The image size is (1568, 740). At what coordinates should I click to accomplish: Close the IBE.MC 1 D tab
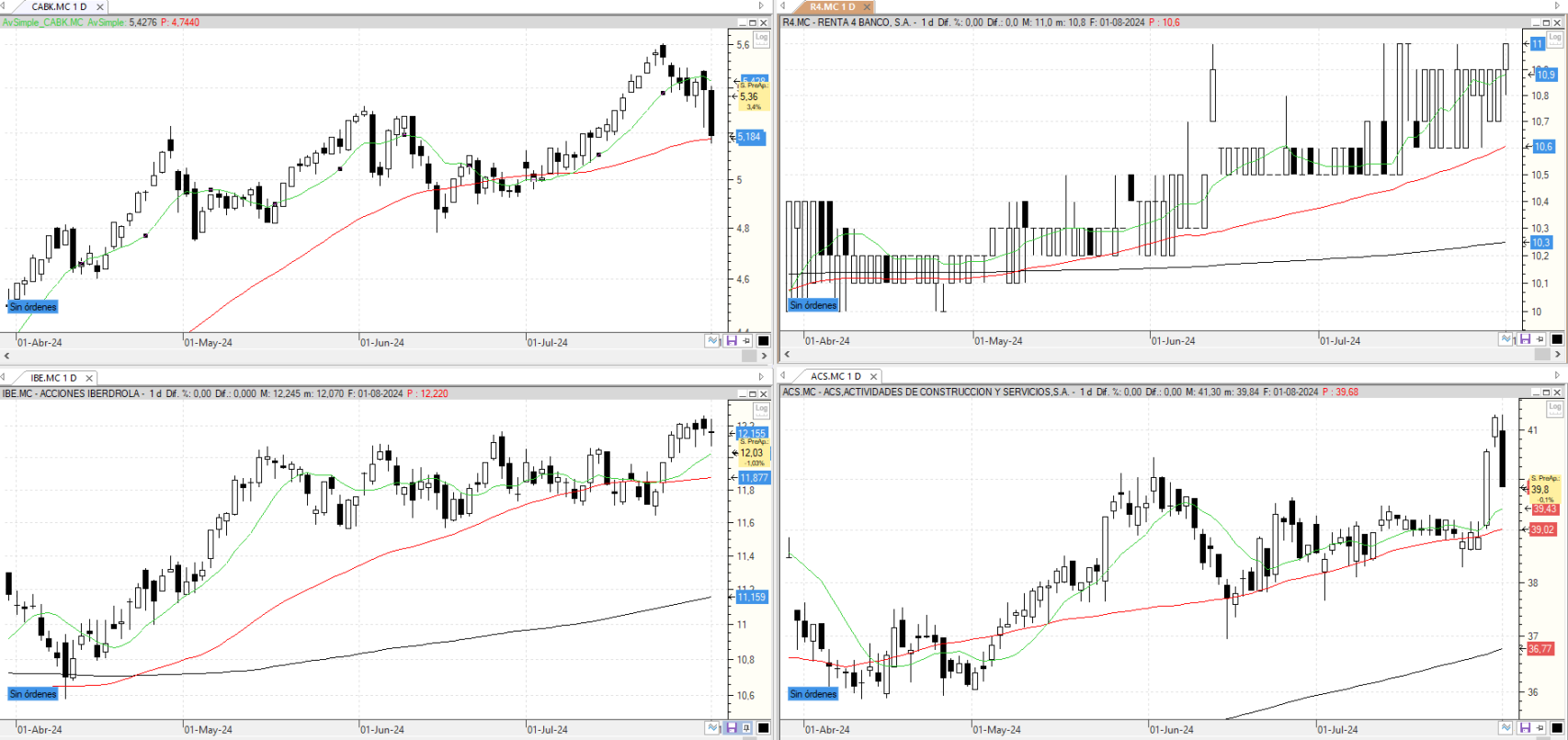tap(89, 378)
